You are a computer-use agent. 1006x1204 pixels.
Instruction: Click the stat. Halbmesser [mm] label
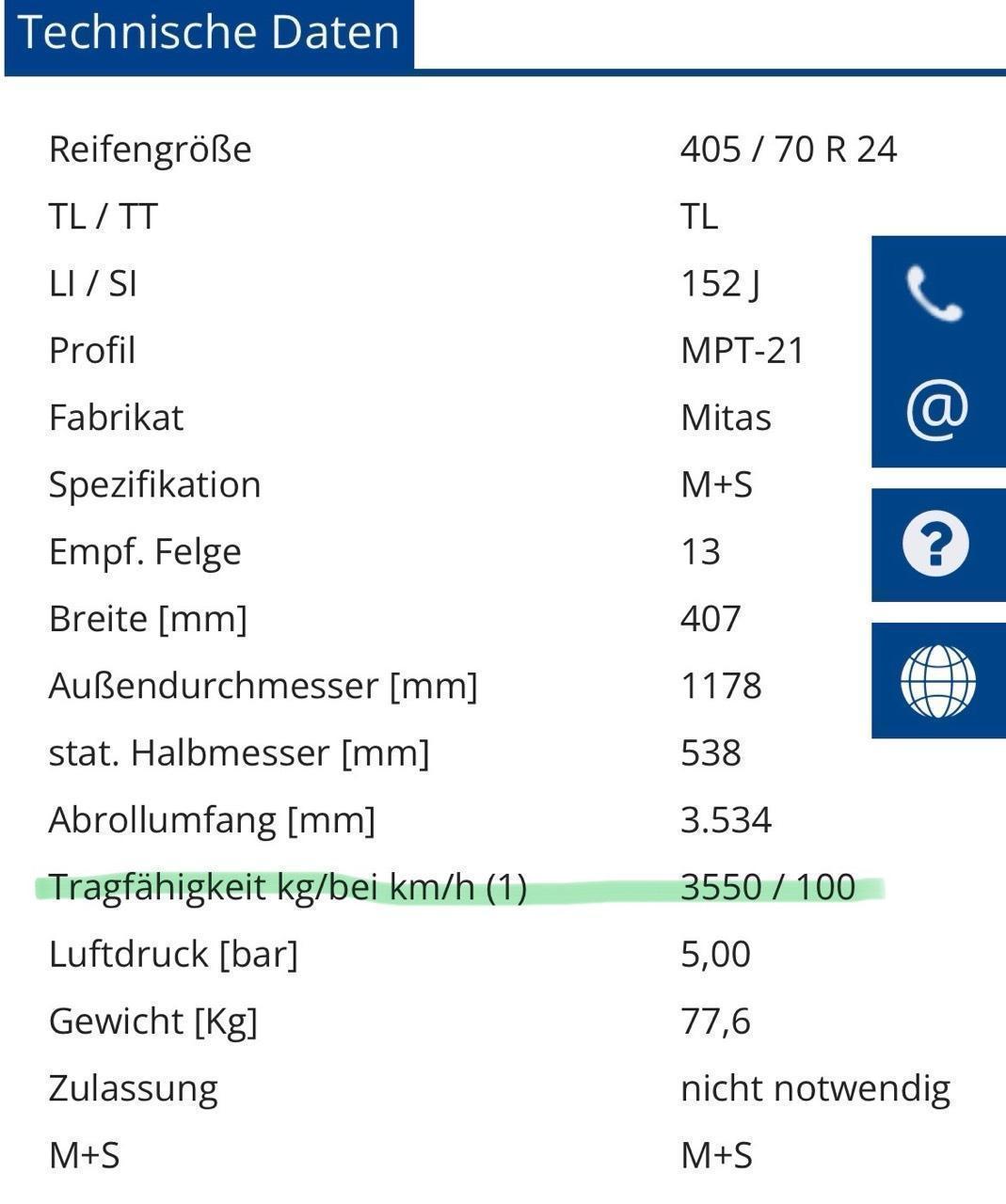(239, 752)
